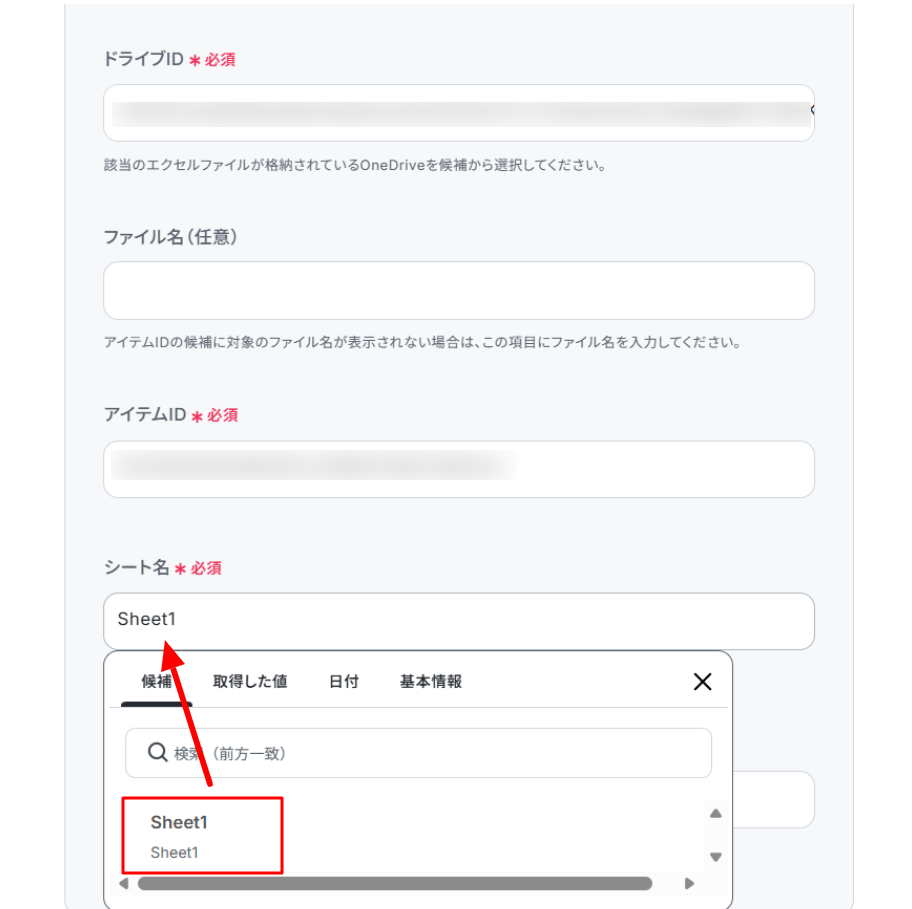Open the 日付 tab
Image resolution: width=912 pixels, height=909 pixels.
click(x=343, y=681)
